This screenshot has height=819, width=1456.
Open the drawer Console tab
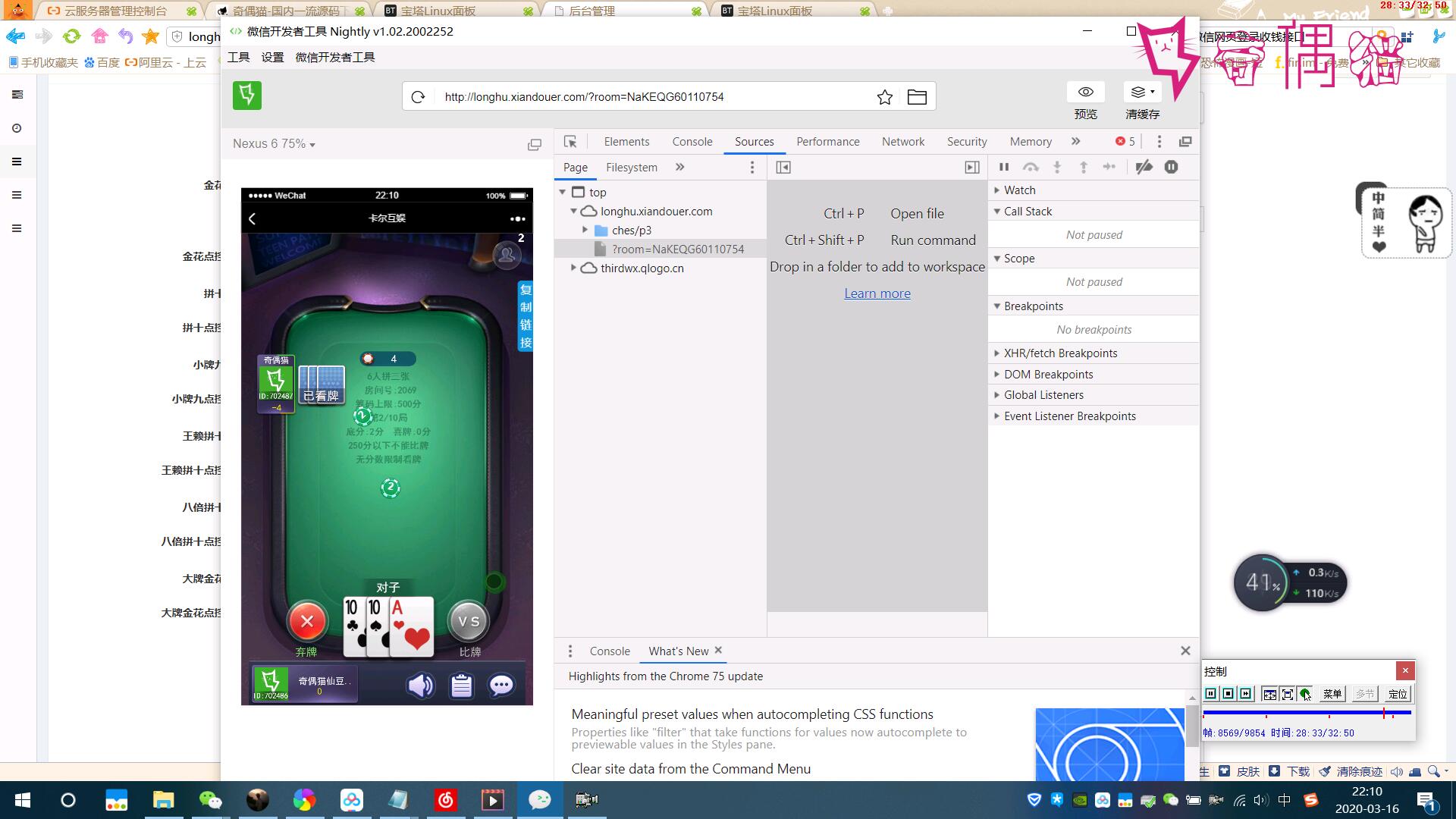[610, 651]
